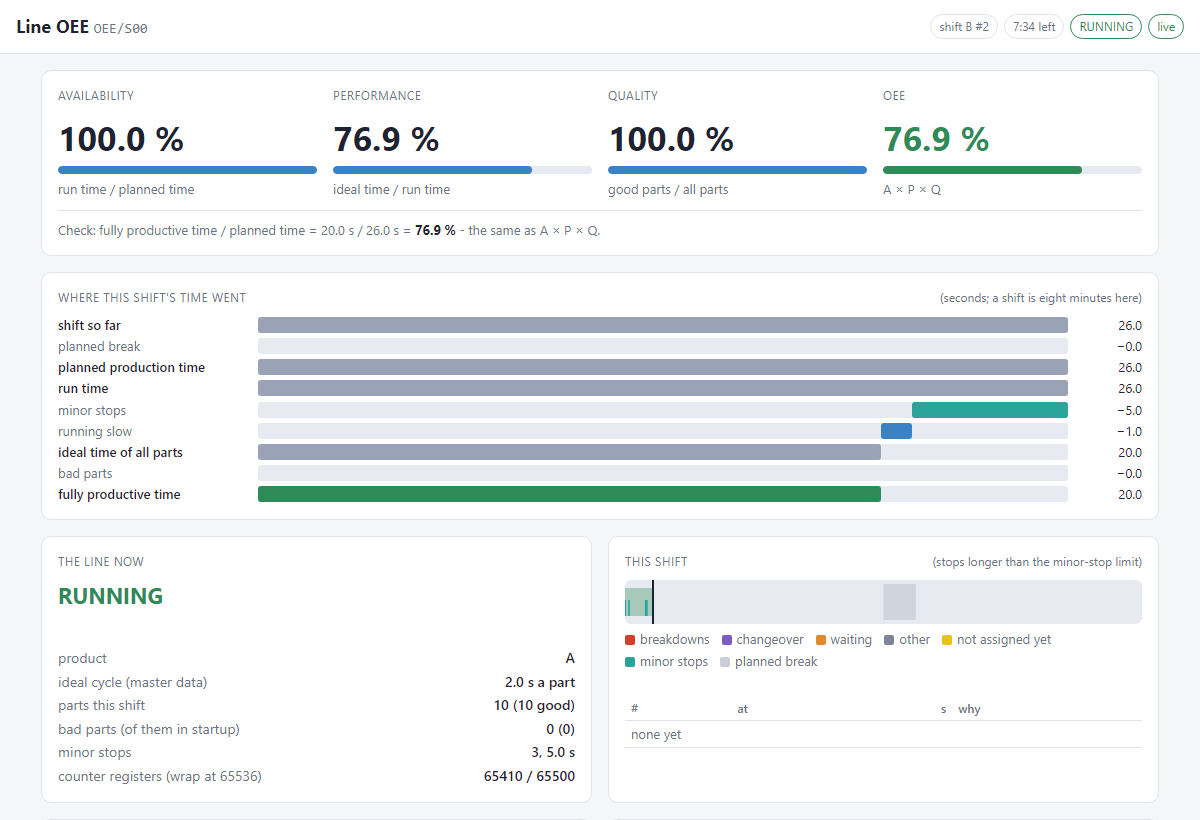Screen dimensions: 1200x820
Task: Click the product value 'A'
Action: click(570, 659)
